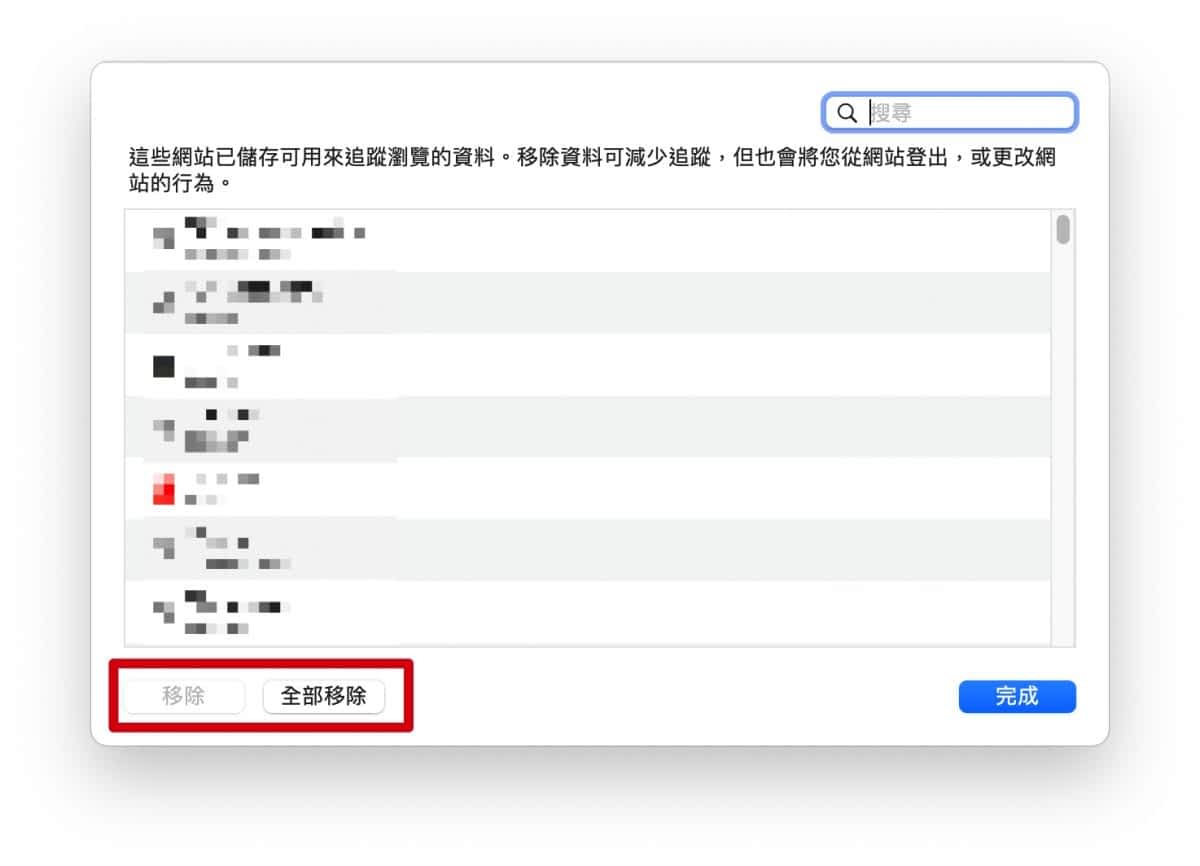Viewport: 1200px width, 866px height.
Task: Click the red favicon in website list
Action: coord(164,489)
